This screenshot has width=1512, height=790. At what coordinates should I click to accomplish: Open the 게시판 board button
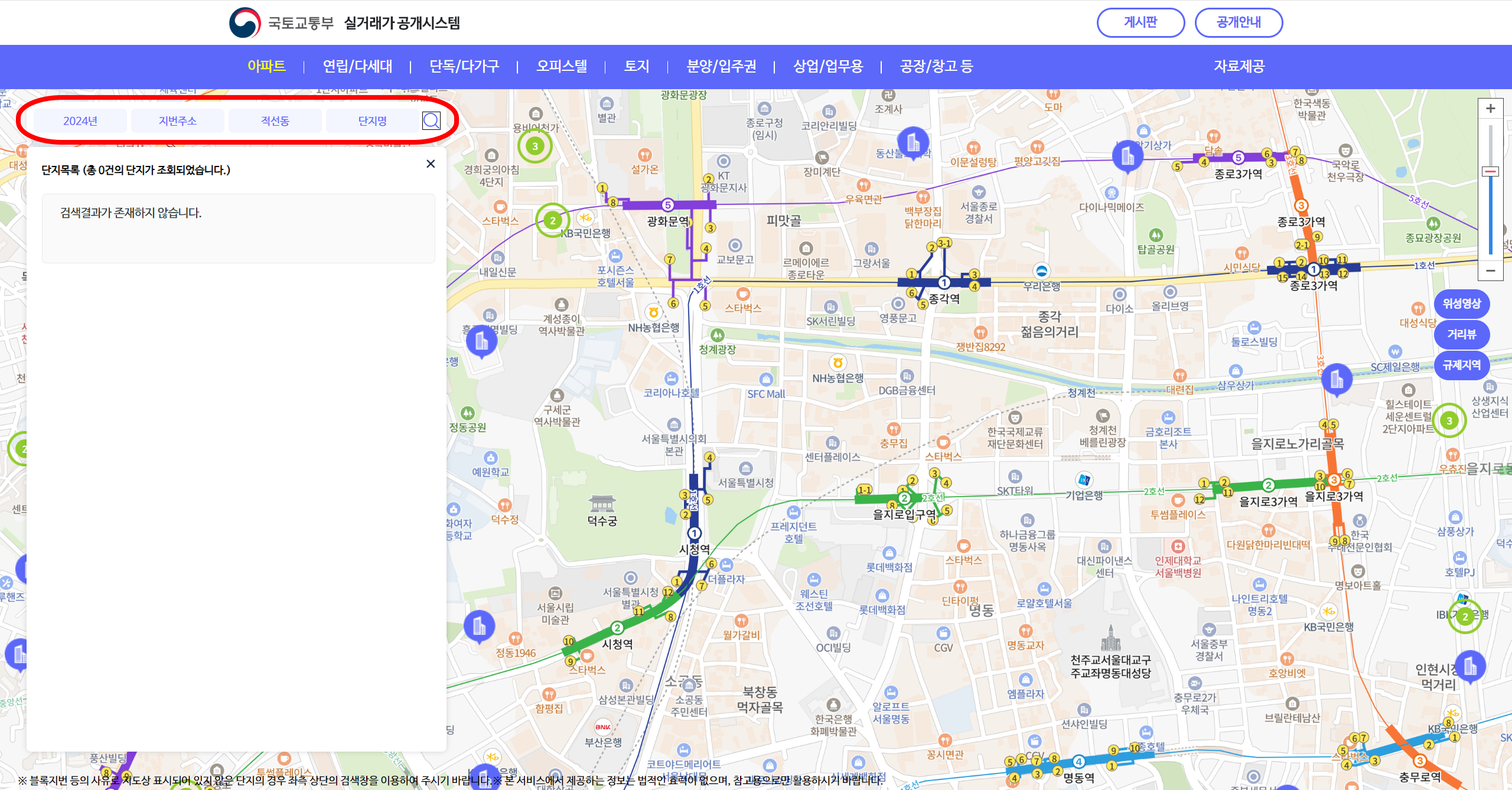click(1140, 22)
